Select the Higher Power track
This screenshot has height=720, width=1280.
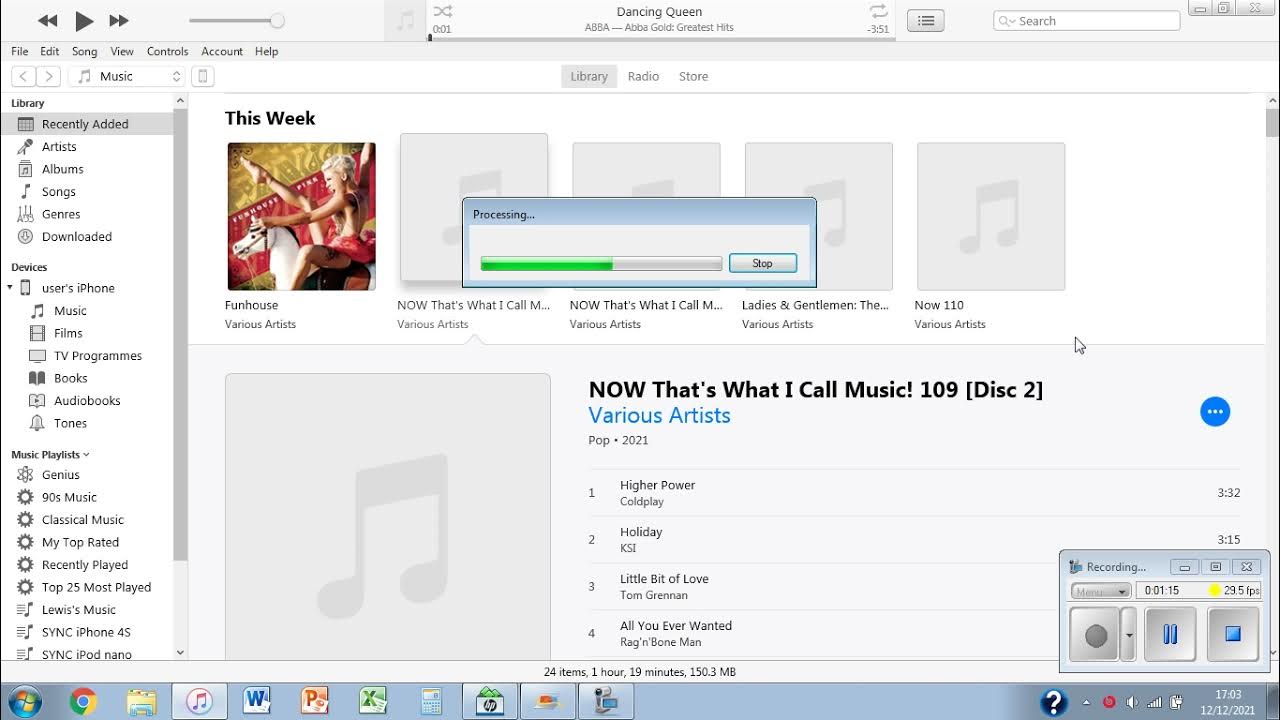tap(914, 493)
